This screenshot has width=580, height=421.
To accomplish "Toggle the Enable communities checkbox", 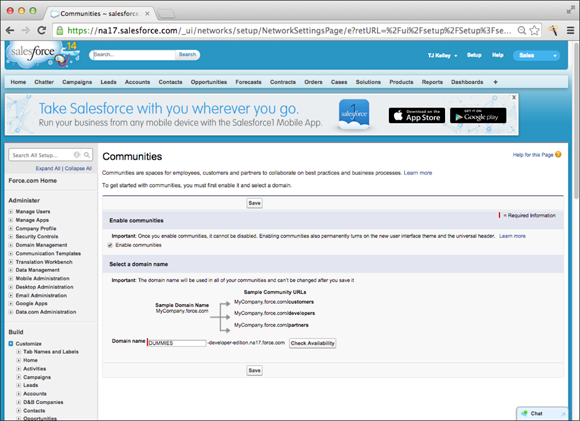I will 110,245.
